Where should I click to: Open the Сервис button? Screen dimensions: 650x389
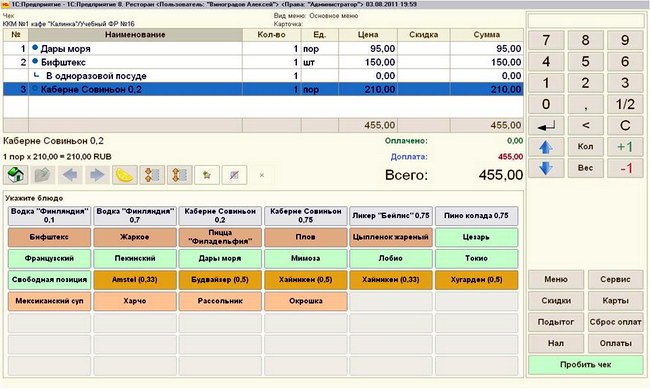click(616, 280)
